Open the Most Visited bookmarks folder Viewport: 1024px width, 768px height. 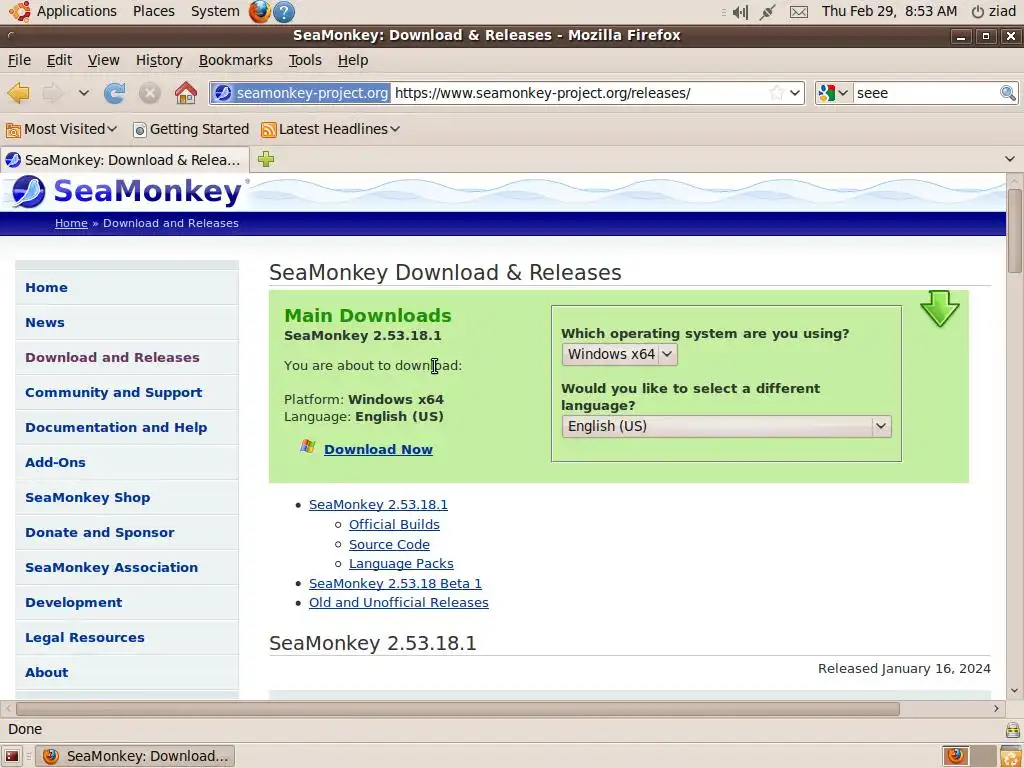tap(61, 129)
